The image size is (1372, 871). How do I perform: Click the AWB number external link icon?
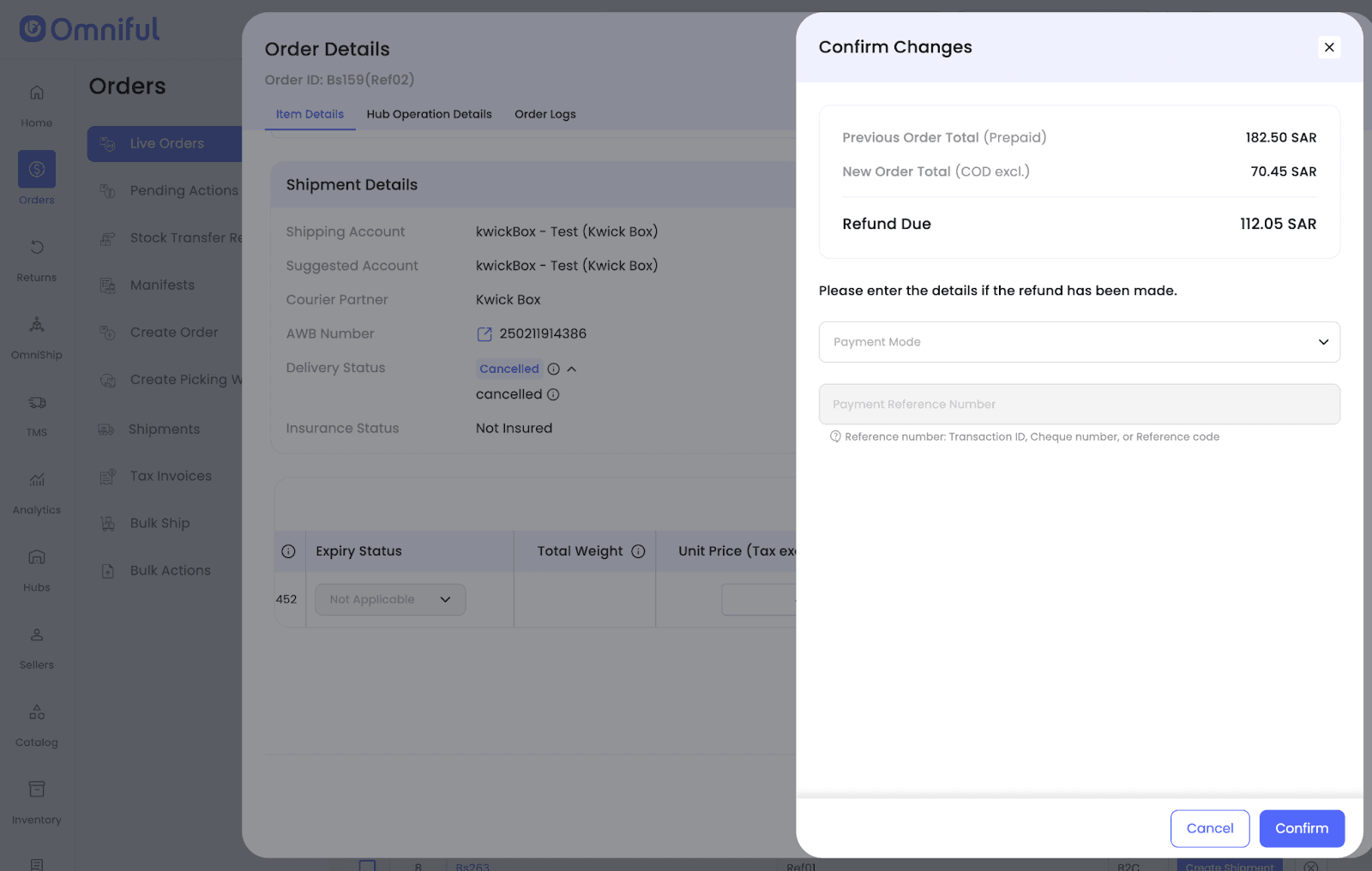click(x=484, y=334)
